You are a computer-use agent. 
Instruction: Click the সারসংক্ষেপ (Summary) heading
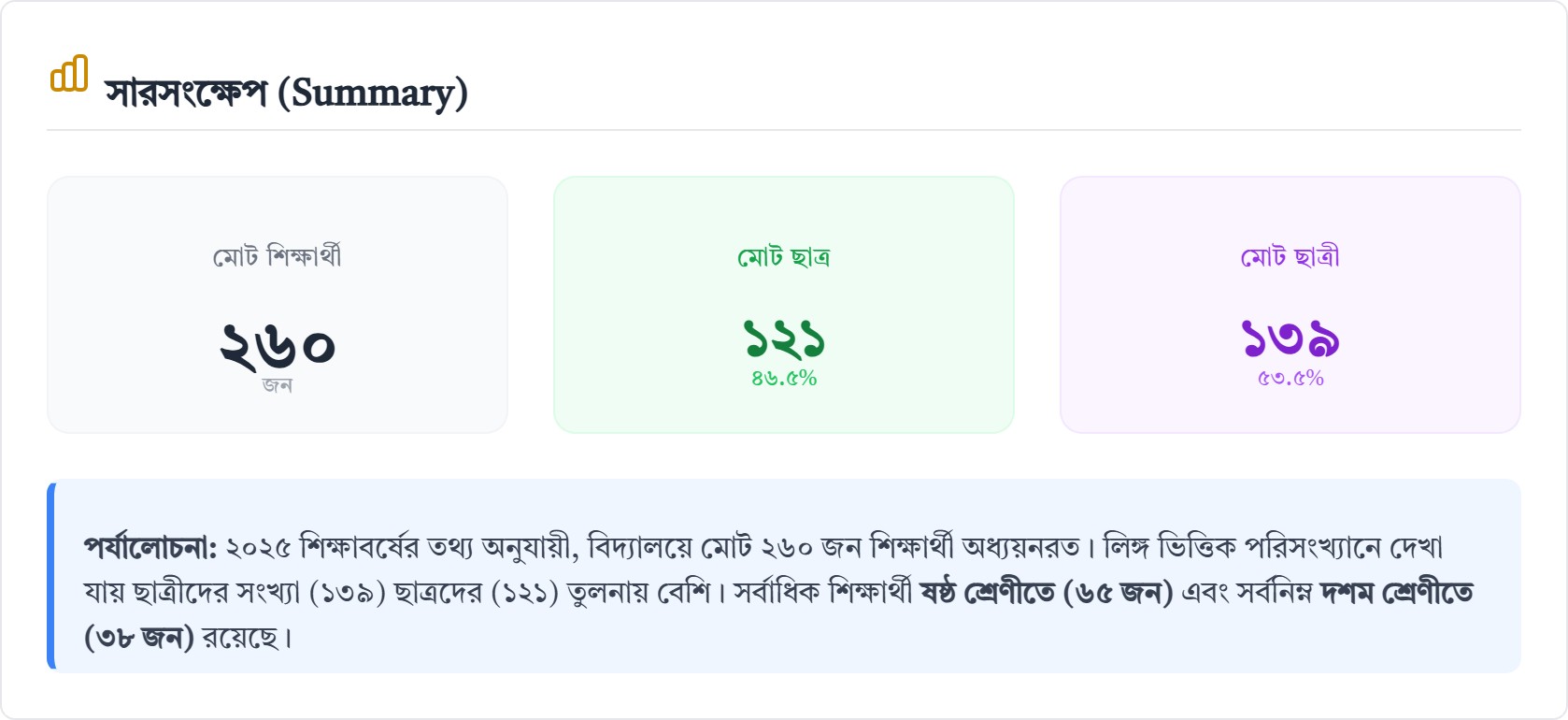[286, 93]
